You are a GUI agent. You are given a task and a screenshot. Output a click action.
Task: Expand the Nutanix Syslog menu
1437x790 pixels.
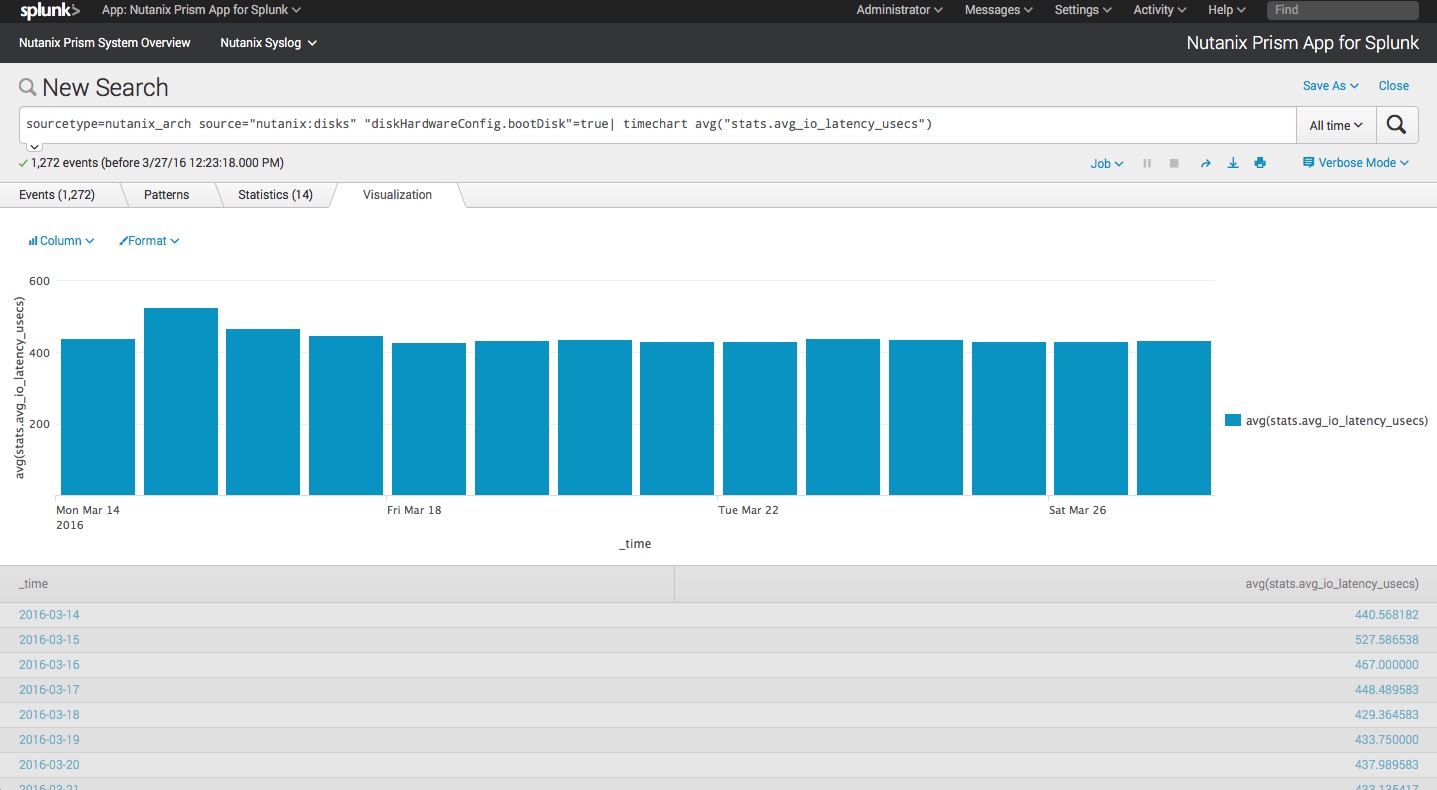click(269, 43)
